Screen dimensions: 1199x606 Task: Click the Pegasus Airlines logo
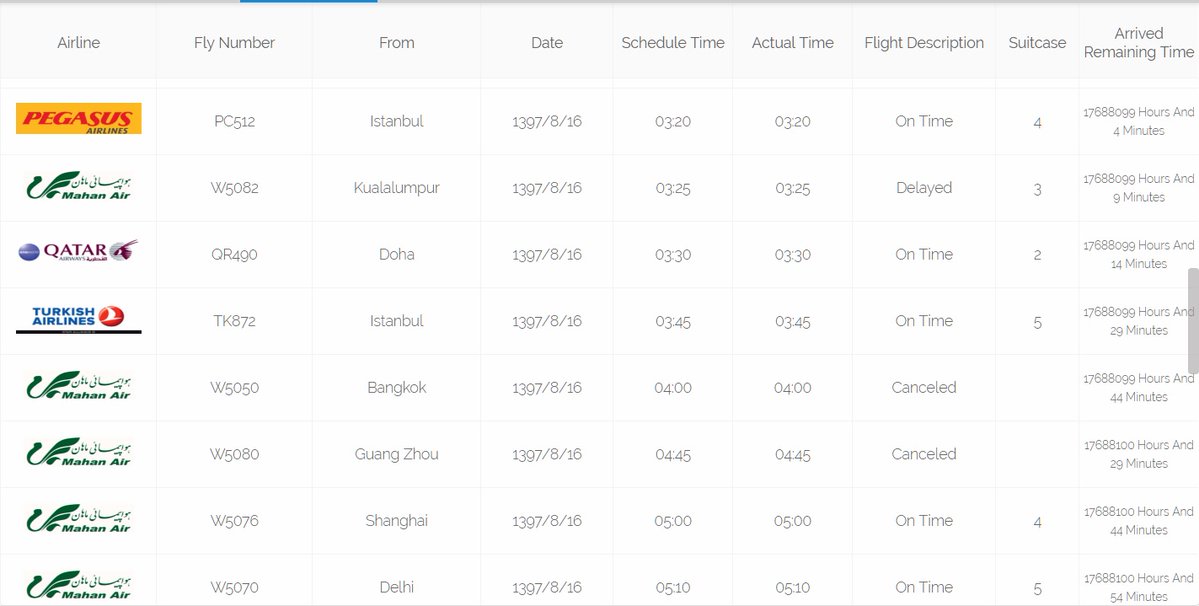point(79,119)
